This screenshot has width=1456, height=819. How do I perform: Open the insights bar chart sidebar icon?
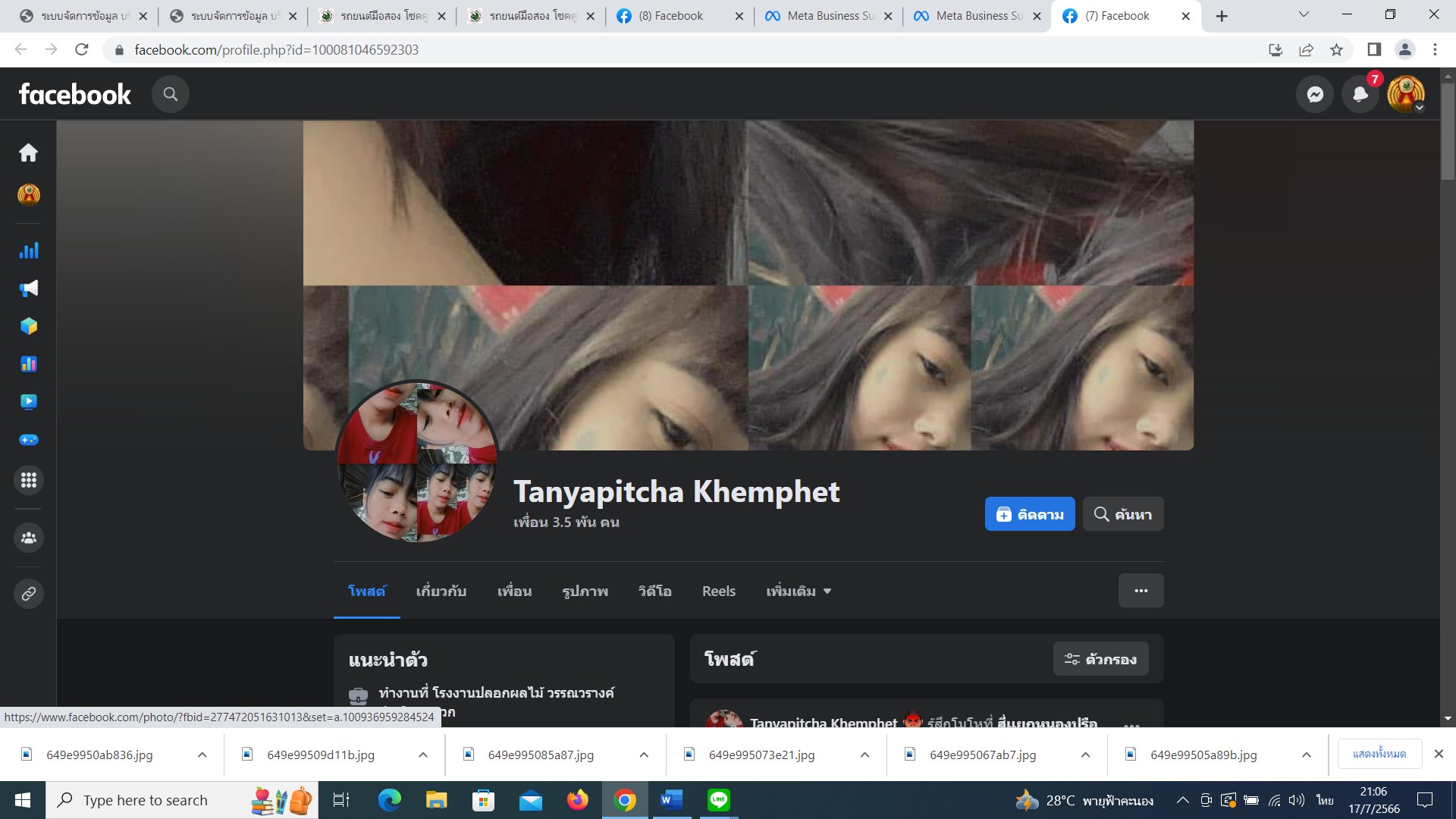click(x=29, y=251)
